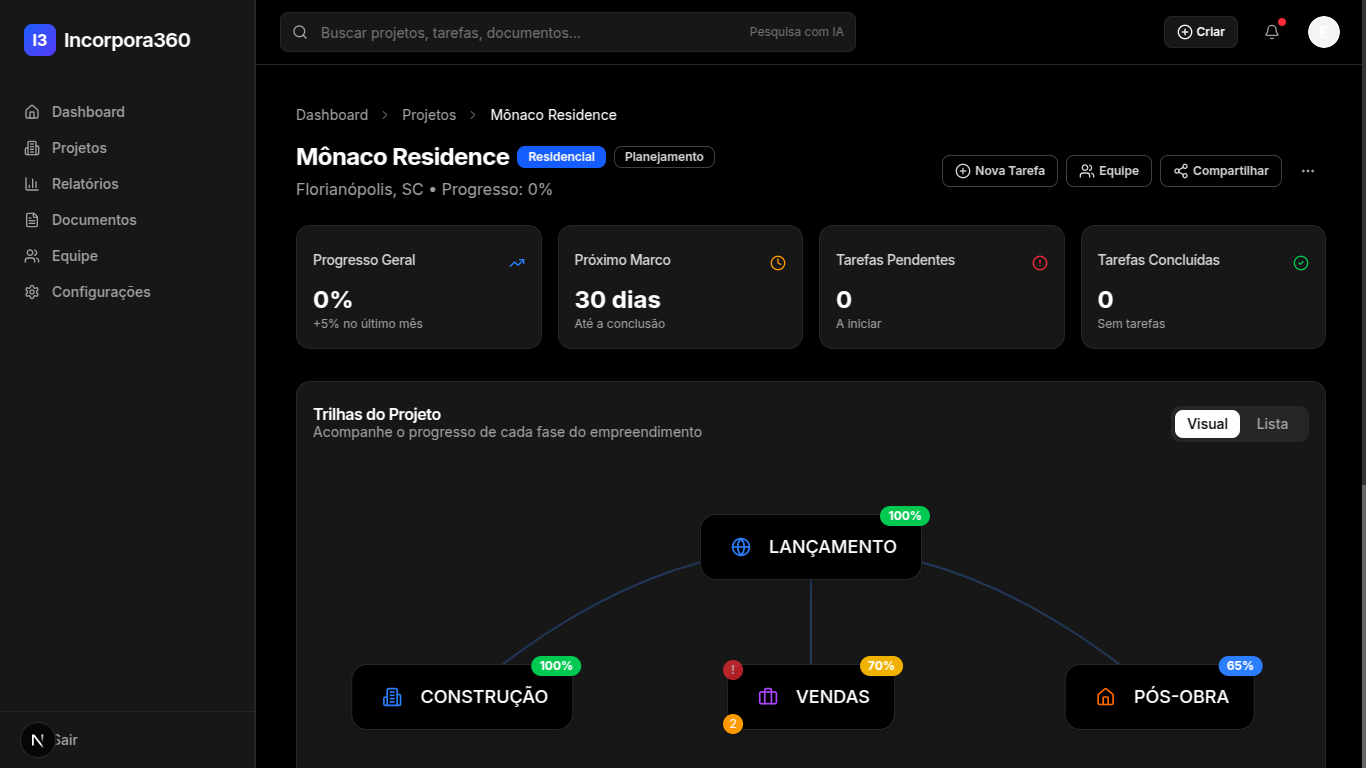Click the trend arrow icon on Progresso Geral
The image size is (1366, 768).
[517, 263]
